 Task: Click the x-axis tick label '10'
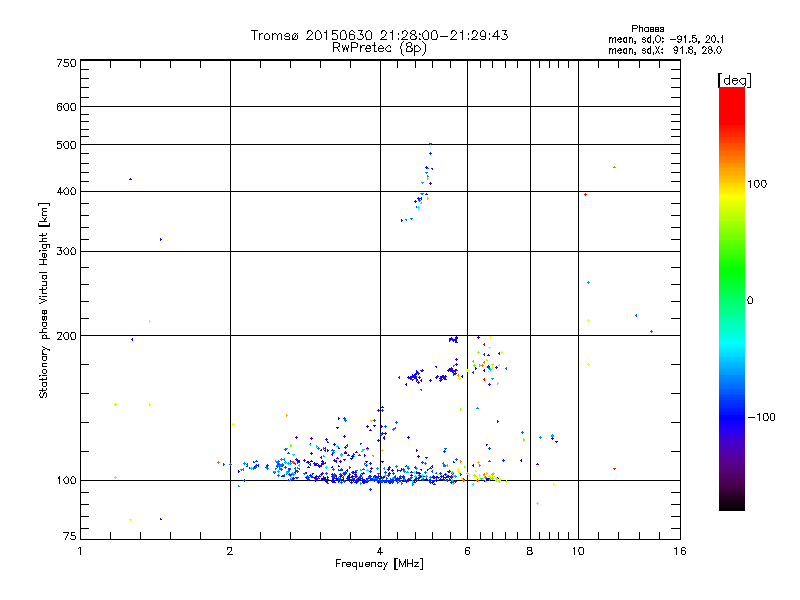pos(578,551)
